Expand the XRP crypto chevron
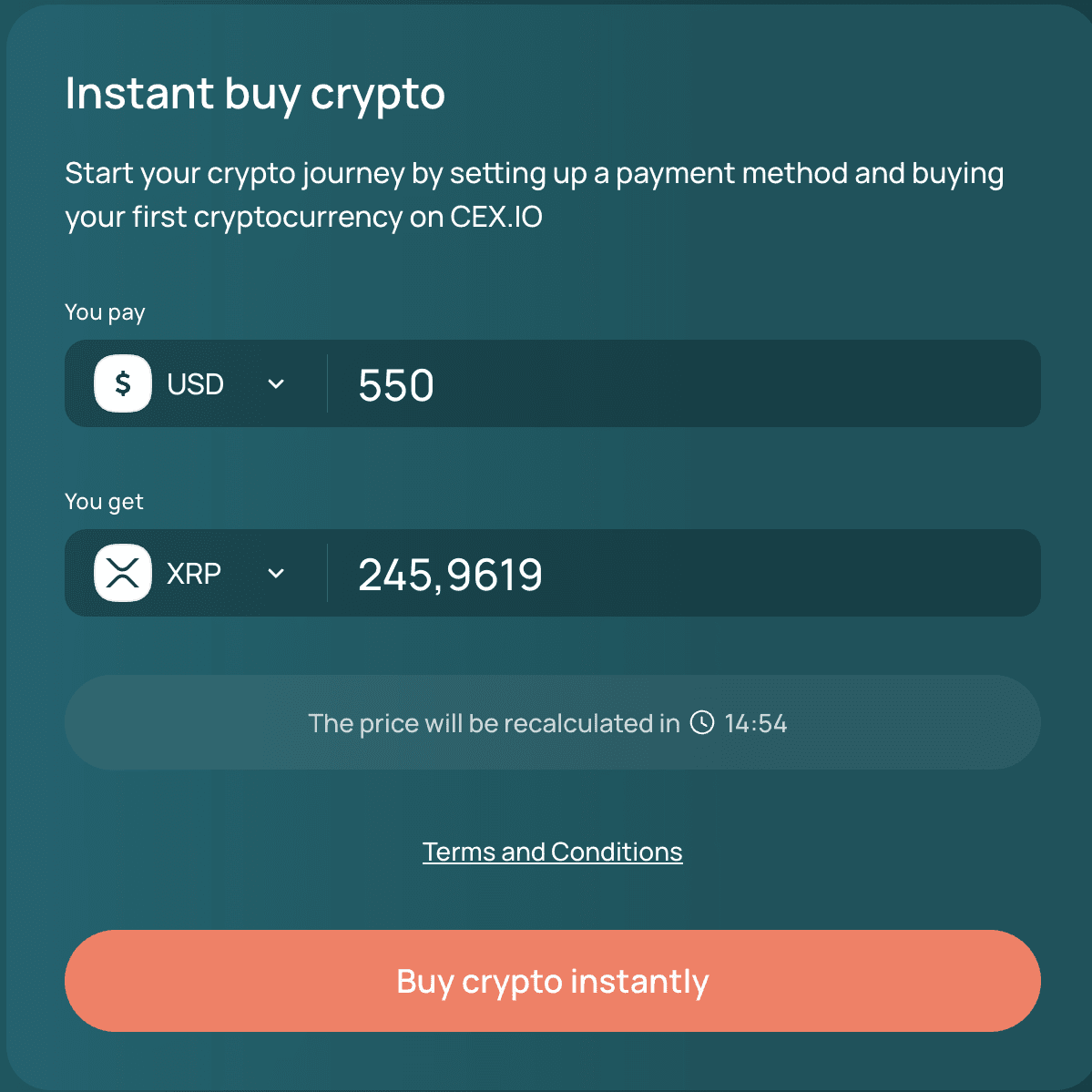This screenshot has width=1092, height=1092. click(276, 573)
